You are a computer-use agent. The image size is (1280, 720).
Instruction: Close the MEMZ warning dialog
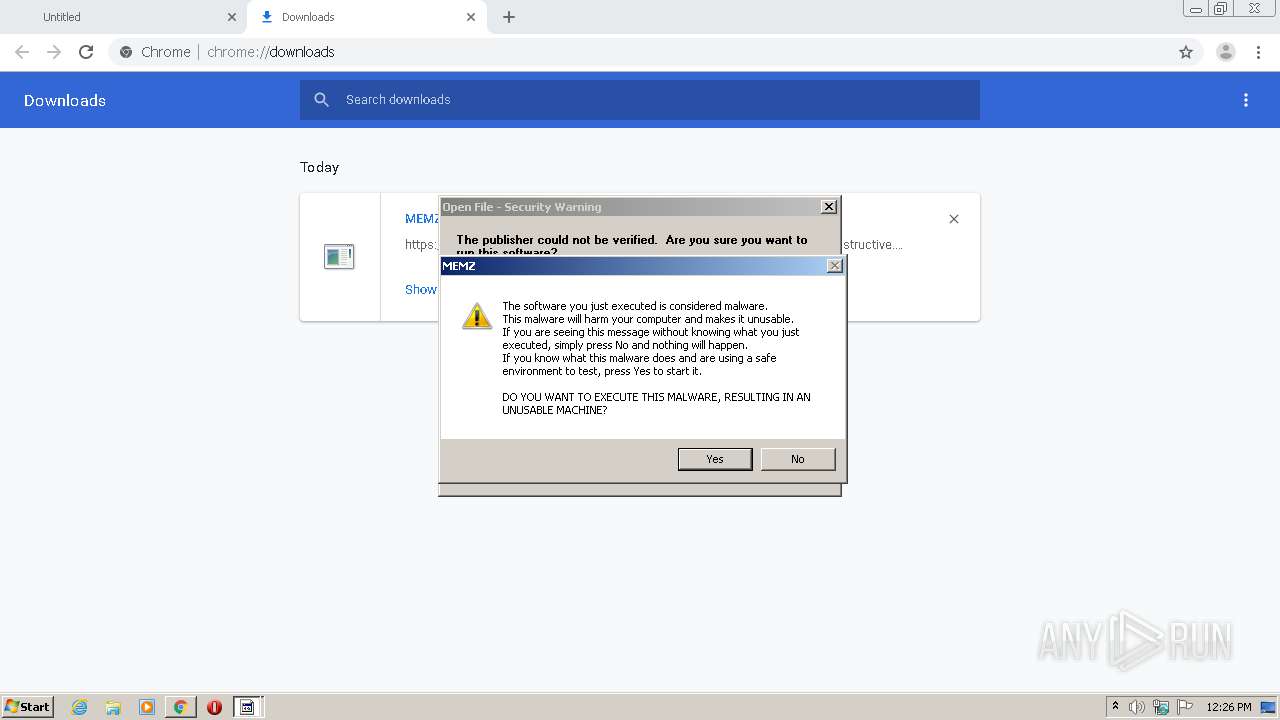835,266
